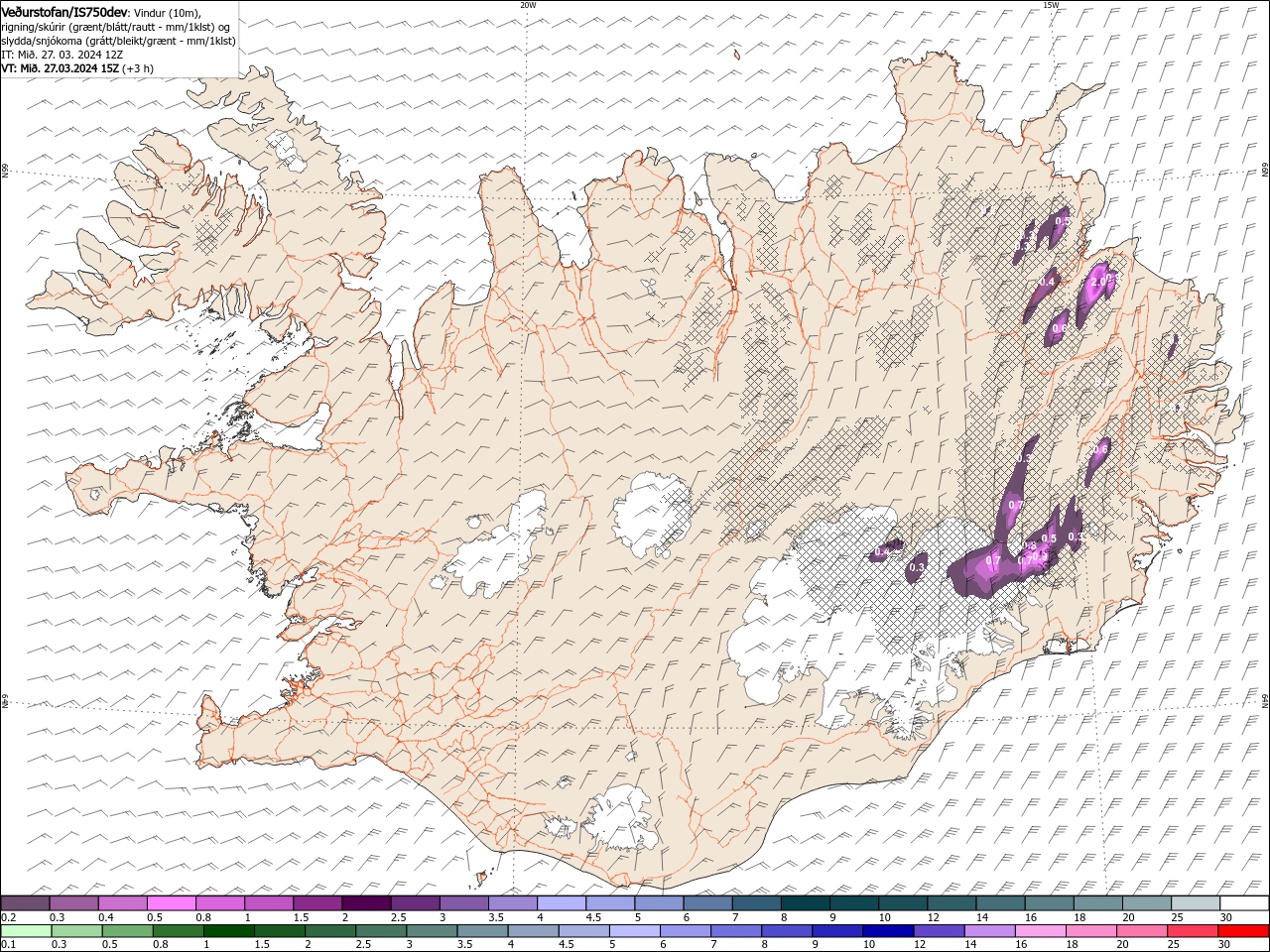Click the 0.1 label in the rain legend
1270x952 pixels.
coord(8,945)
